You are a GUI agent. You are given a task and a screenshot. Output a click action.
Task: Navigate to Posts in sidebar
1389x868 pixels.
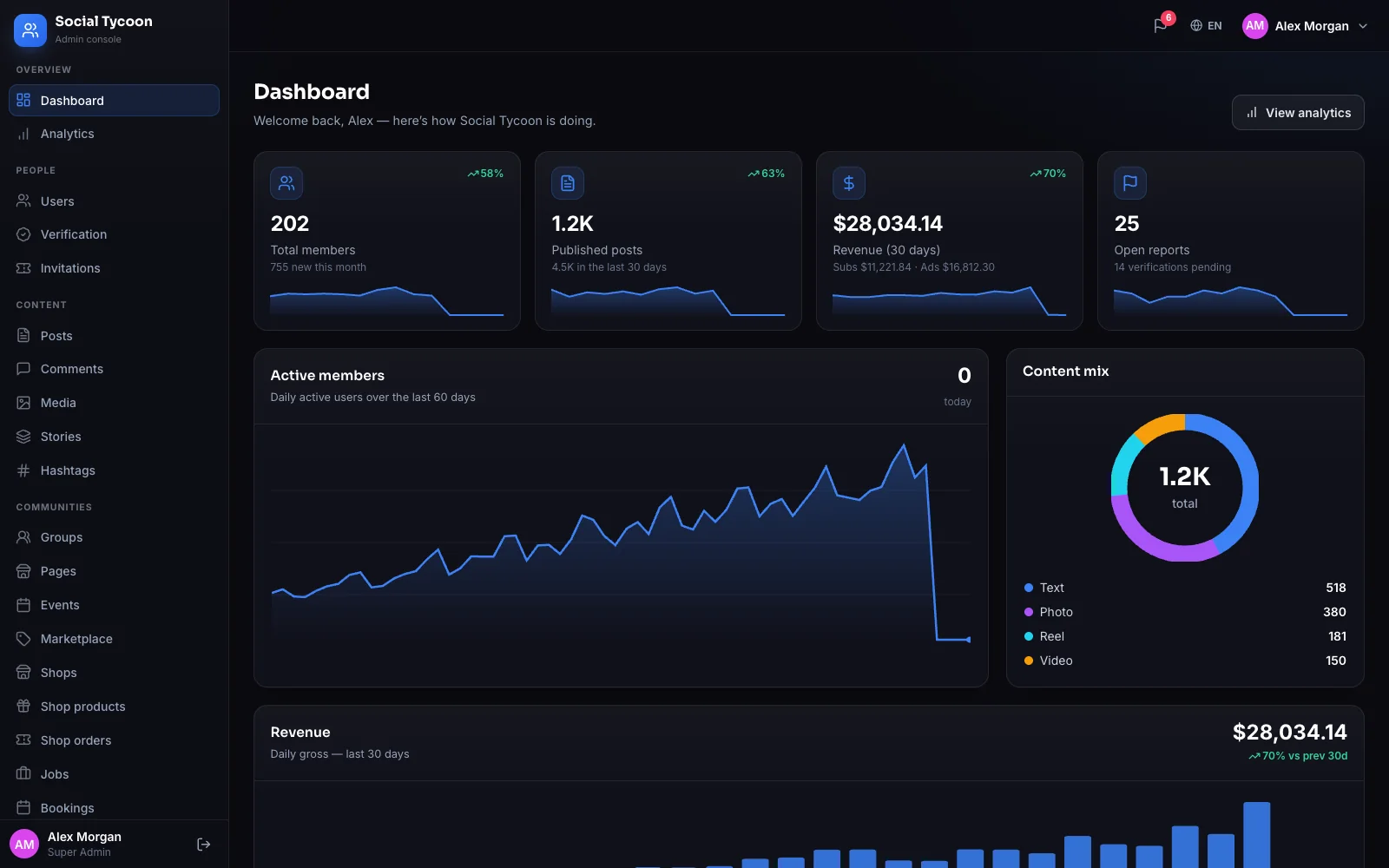[x=114, y=336]
